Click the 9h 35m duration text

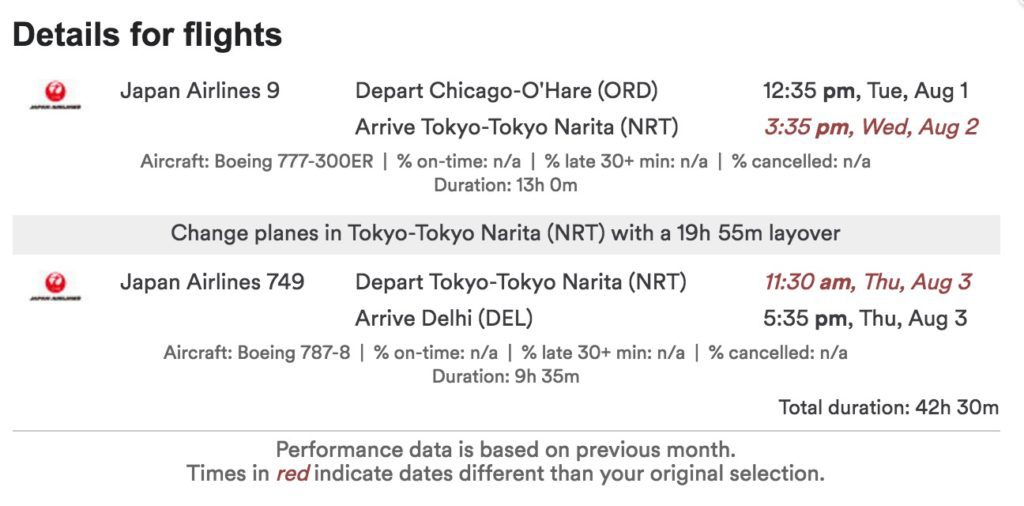point(505,376)
